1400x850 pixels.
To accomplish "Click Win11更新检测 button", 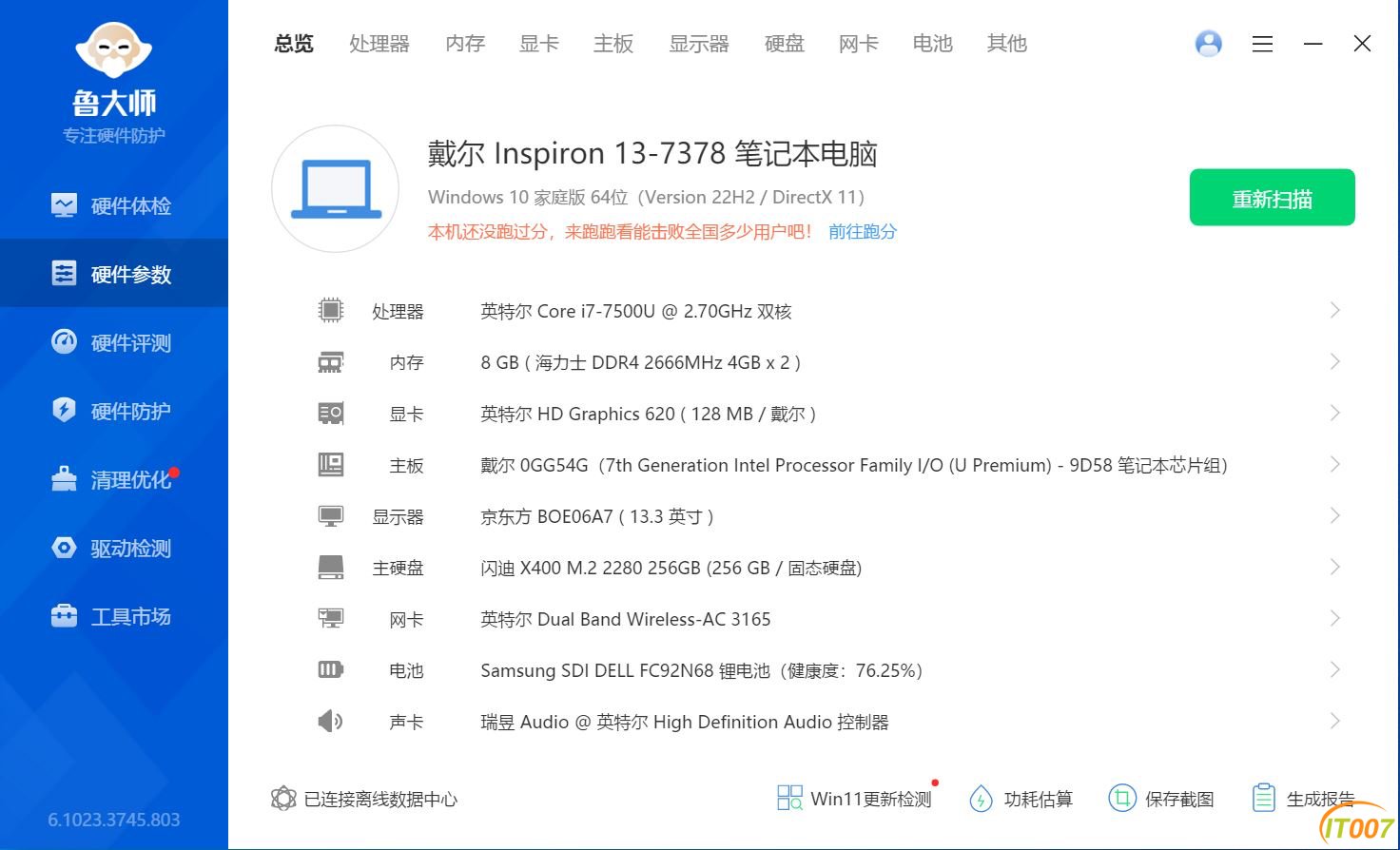I will click(855, 799).
